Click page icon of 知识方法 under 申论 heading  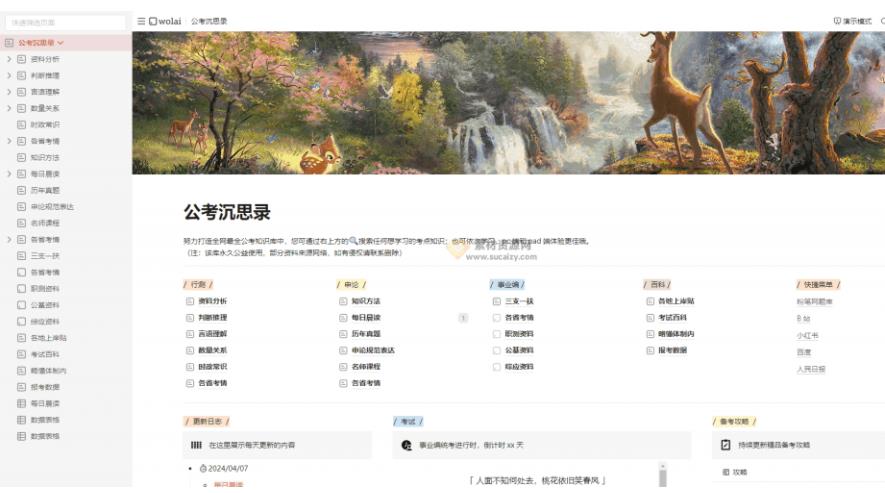[x=343, y=302]
